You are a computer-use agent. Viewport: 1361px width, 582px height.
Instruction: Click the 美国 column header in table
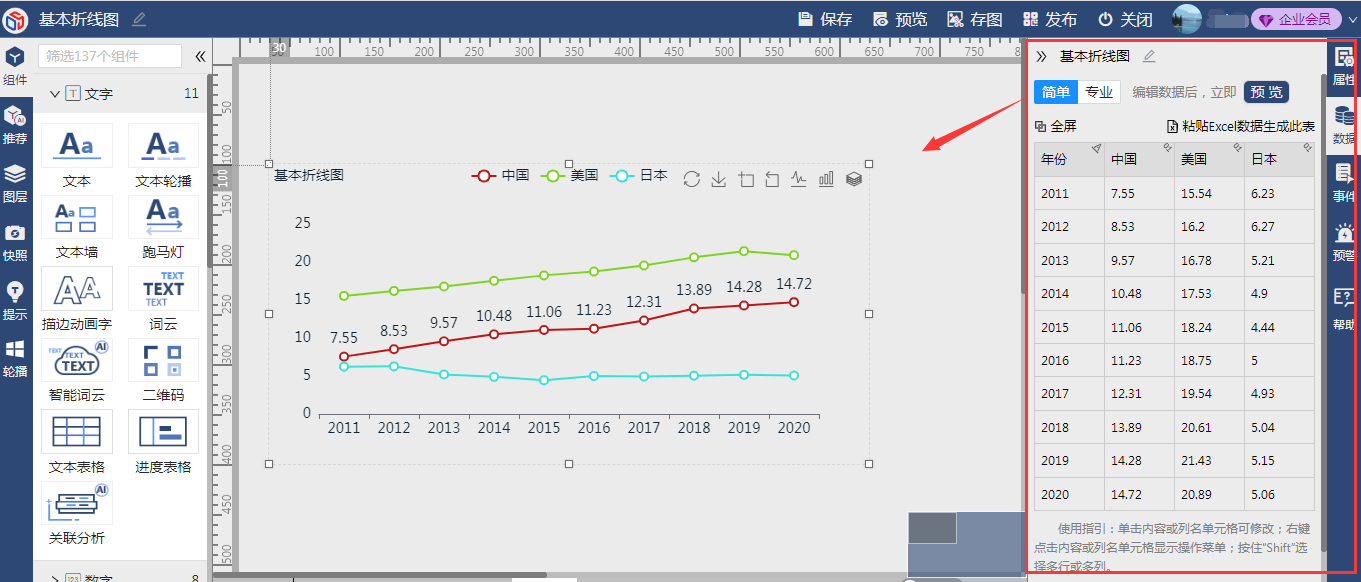[x=1209, y=159]
